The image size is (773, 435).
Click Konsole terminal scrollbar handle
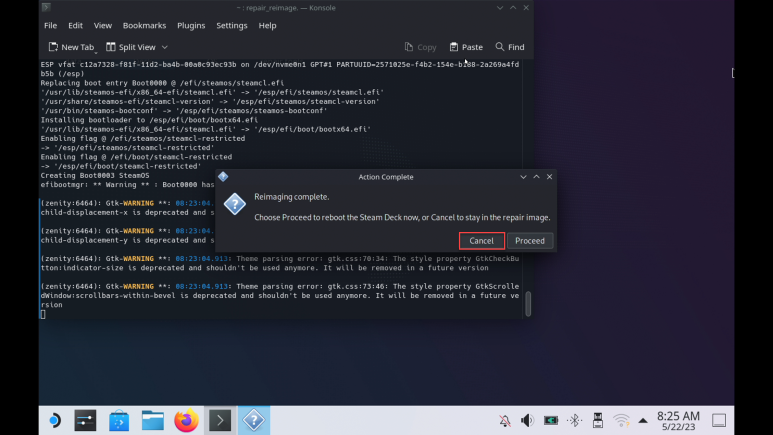pos(528,303)
